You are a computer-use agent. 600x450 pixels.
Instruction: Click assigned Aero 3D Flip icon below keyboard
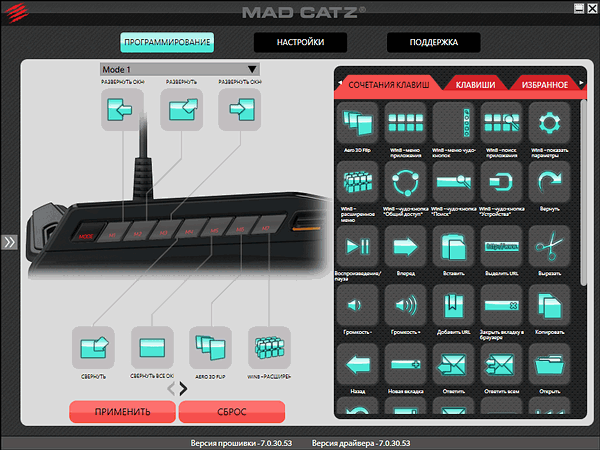click(210, 347)
